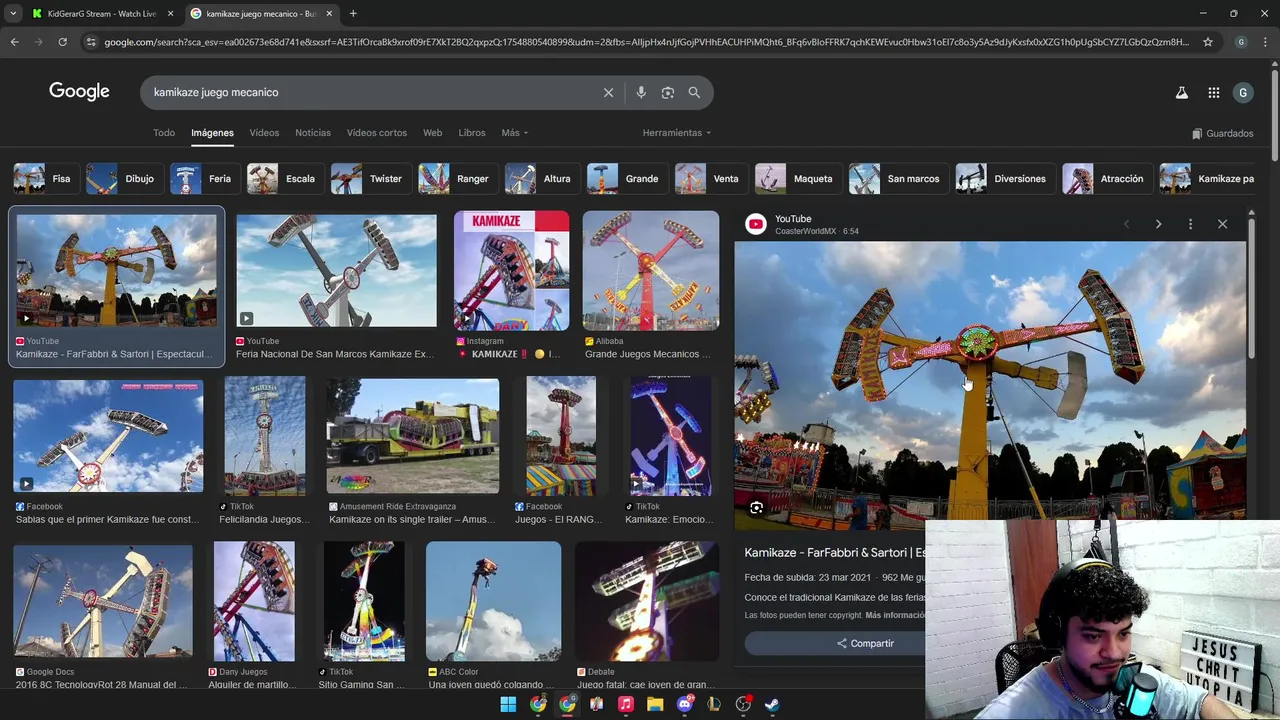Open League of Legends taskbar icon
The image size is (1280, 720).
point(714,704)
